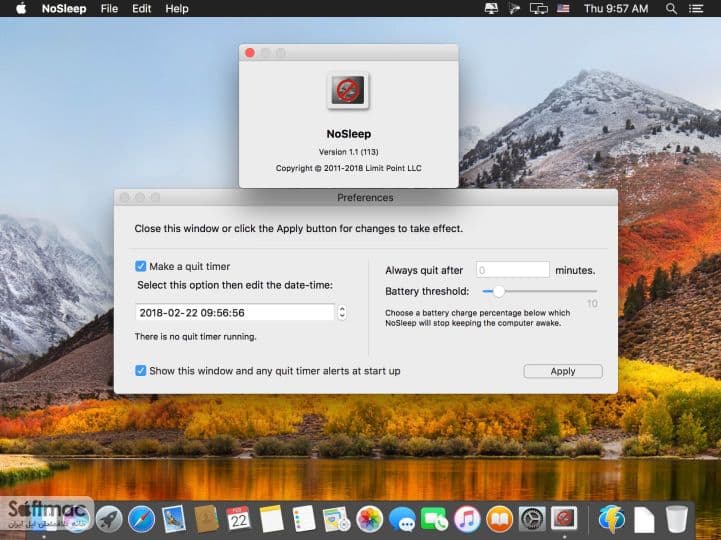
Task: Click 'Copyright © 2011-2018 Limit Point LLC' text
Action: pyautogui.click(x=349, y=168)
